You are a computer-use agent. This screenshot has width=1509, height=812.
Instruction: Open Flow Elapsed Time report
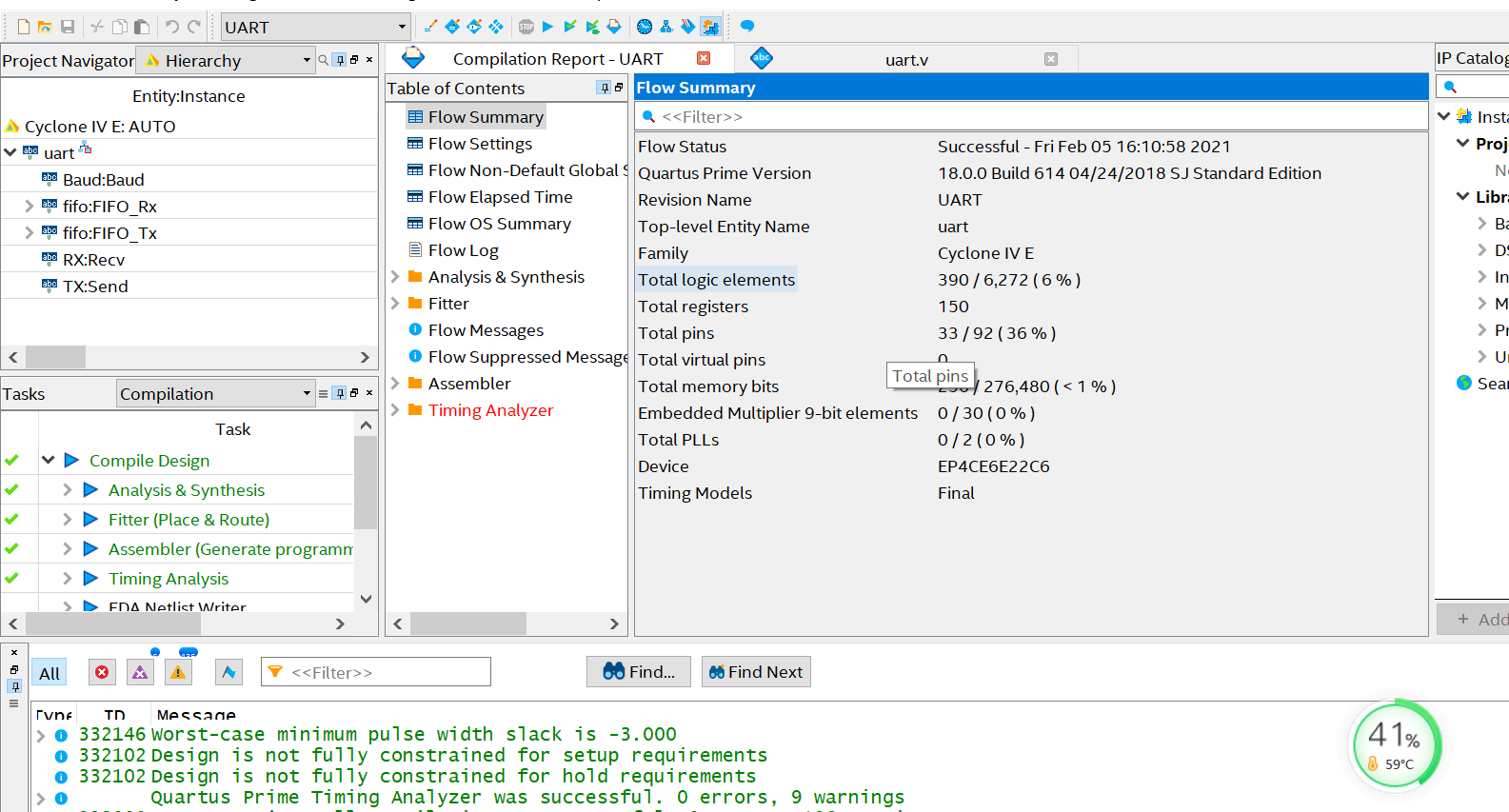coord(500,197)
